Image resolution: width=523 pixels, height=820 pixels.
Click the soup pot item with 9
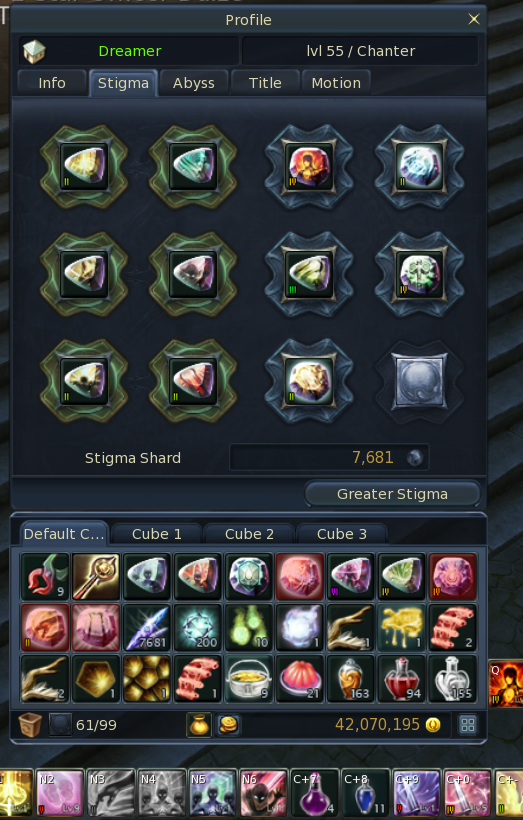click(248, 679)
